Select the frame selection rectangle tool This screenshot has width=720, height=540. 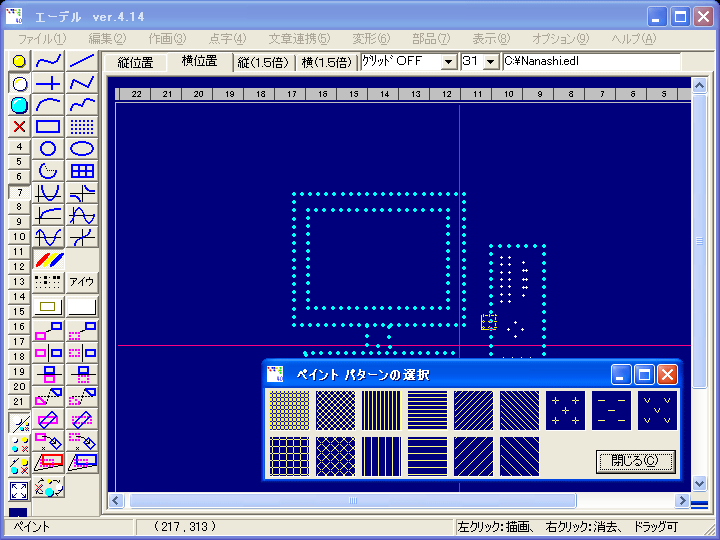point(48,307)
